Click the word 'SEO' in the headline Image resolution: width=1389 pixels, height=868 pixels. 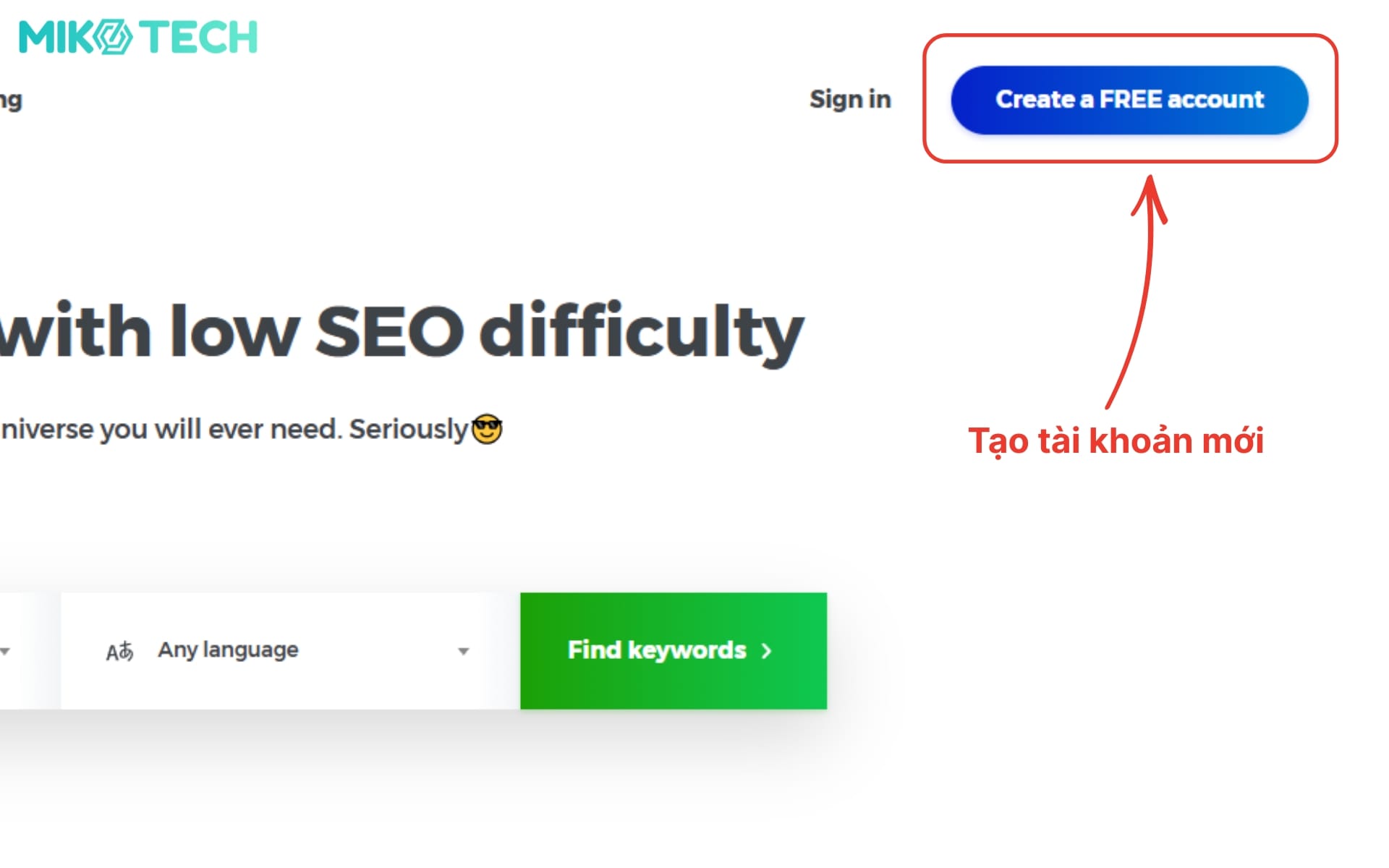click(389, 332)
